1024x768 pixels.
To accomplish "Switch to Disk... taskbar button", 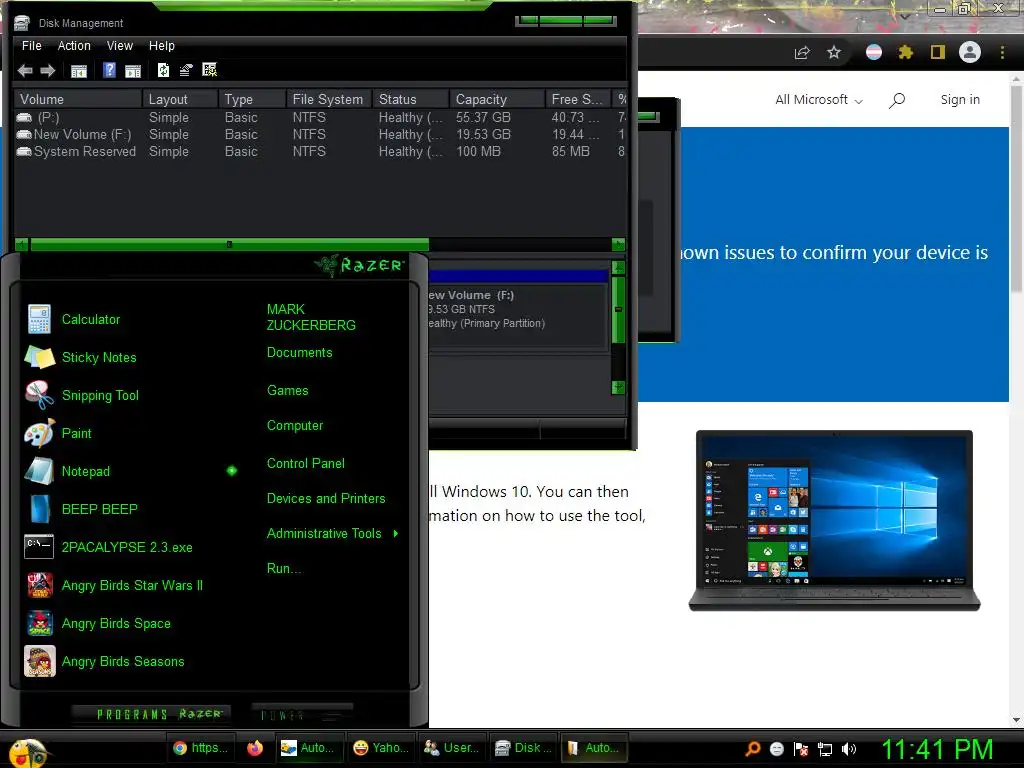I will 524,748.
